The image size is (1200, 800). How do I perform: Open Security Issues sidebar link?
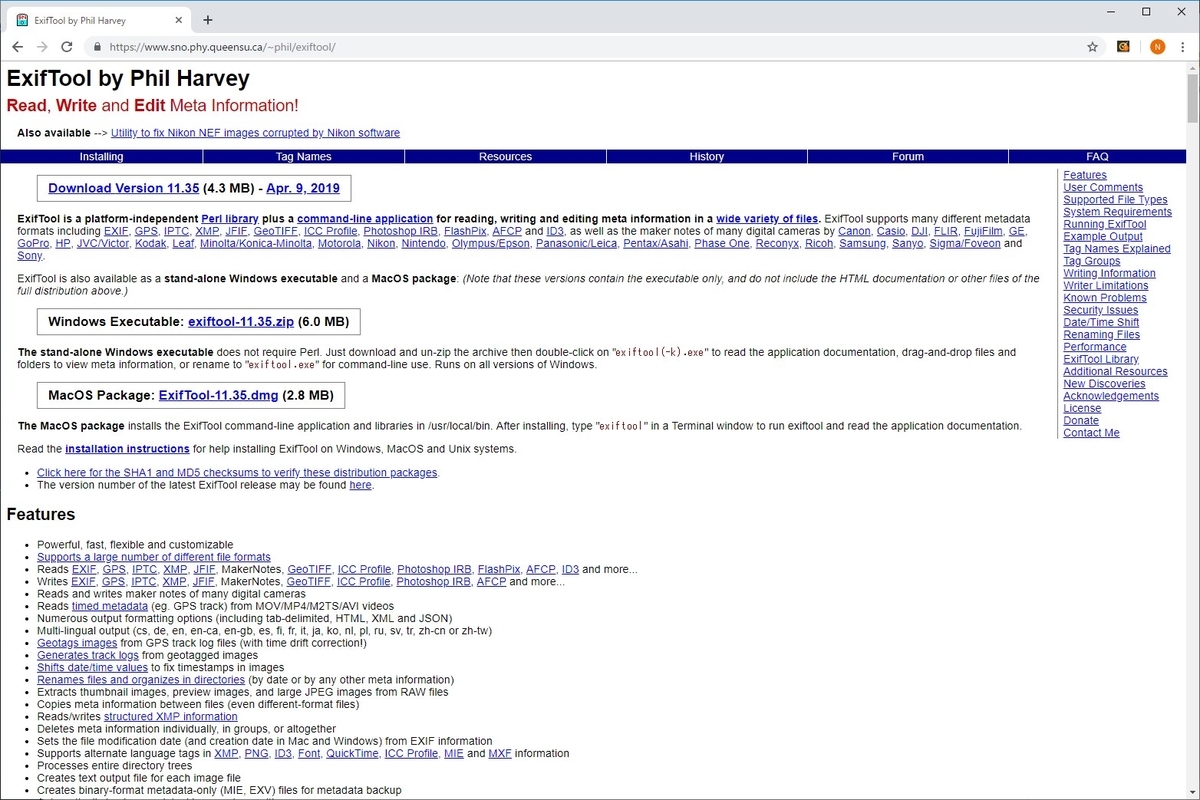[x=1101, y=310]
